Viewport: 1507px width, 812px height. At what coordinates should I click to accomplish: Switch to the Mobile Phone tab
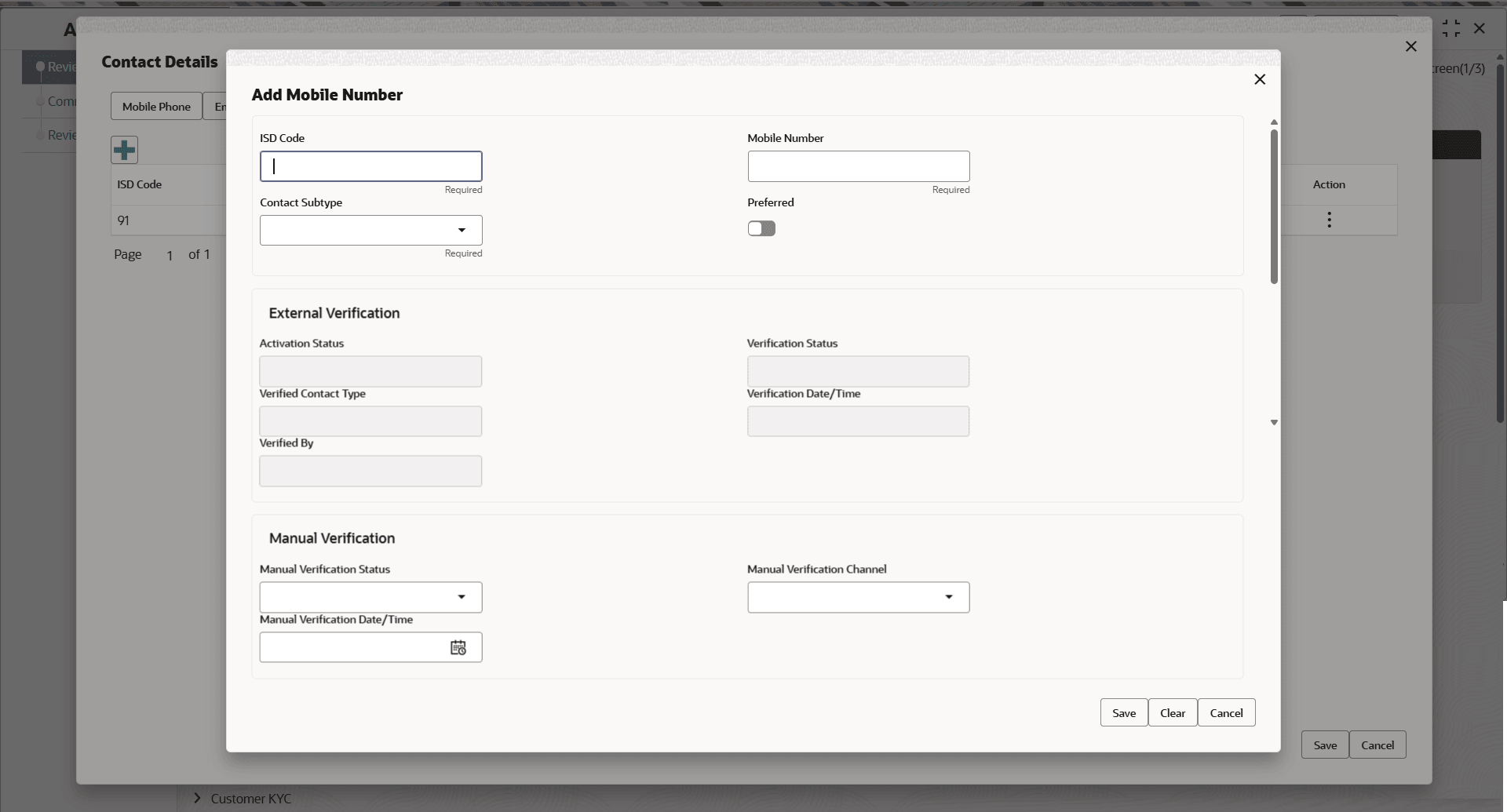click(x=156, y=106)
